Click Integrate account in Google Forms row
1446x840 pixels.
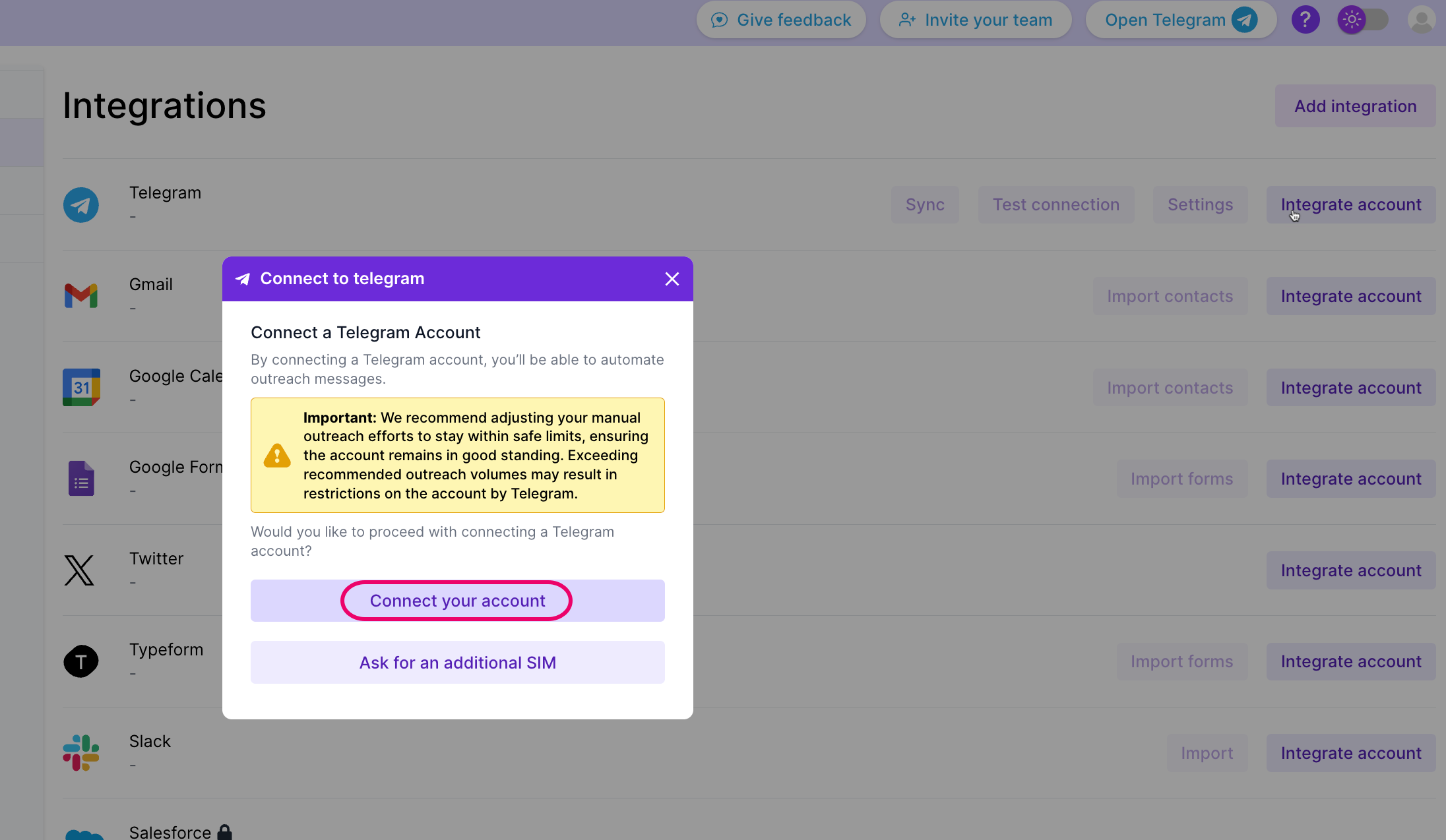pos(1351,479)
